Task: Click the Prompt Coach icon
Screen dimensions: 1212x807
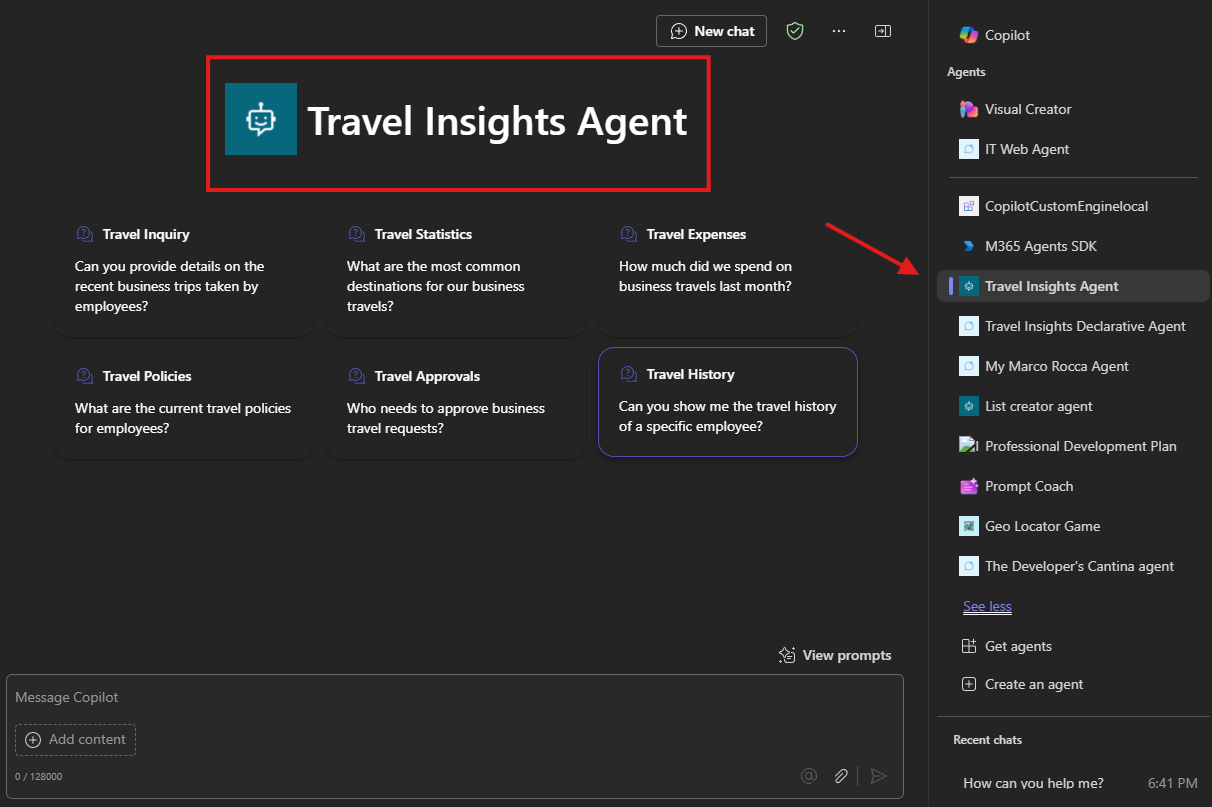Action: 968,486
